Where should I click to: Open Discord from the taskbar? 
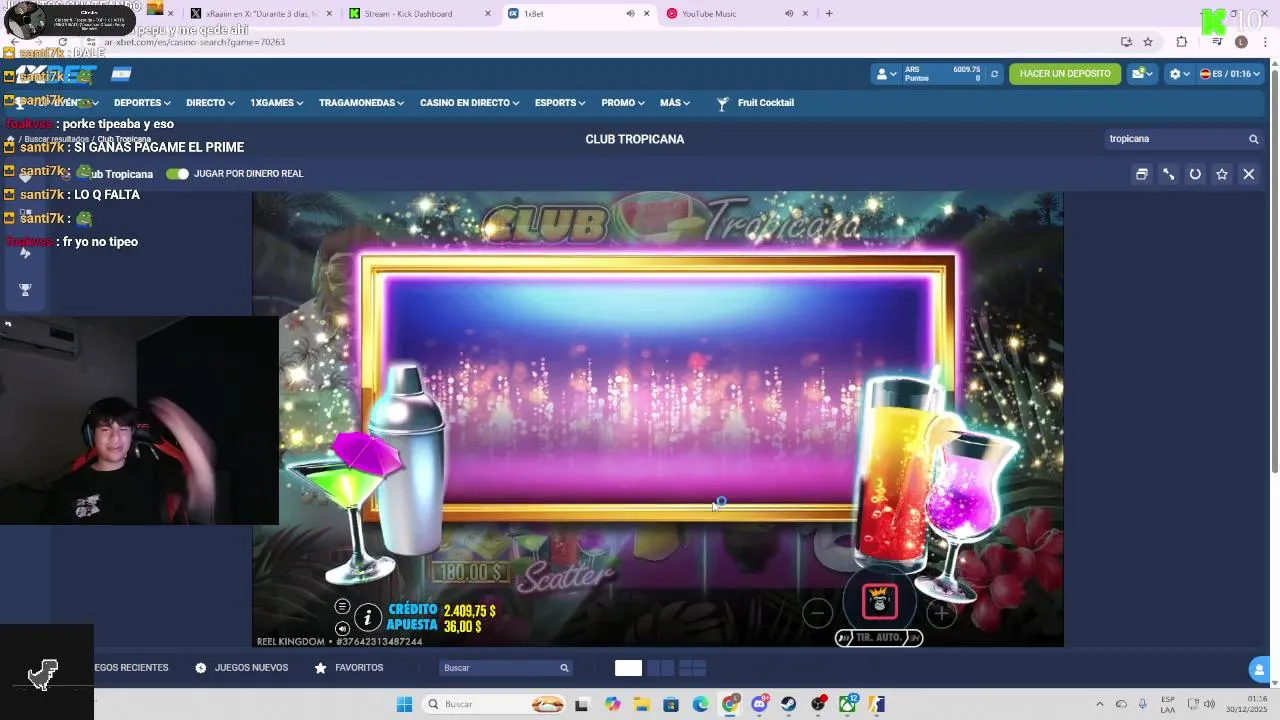point(760,704)
